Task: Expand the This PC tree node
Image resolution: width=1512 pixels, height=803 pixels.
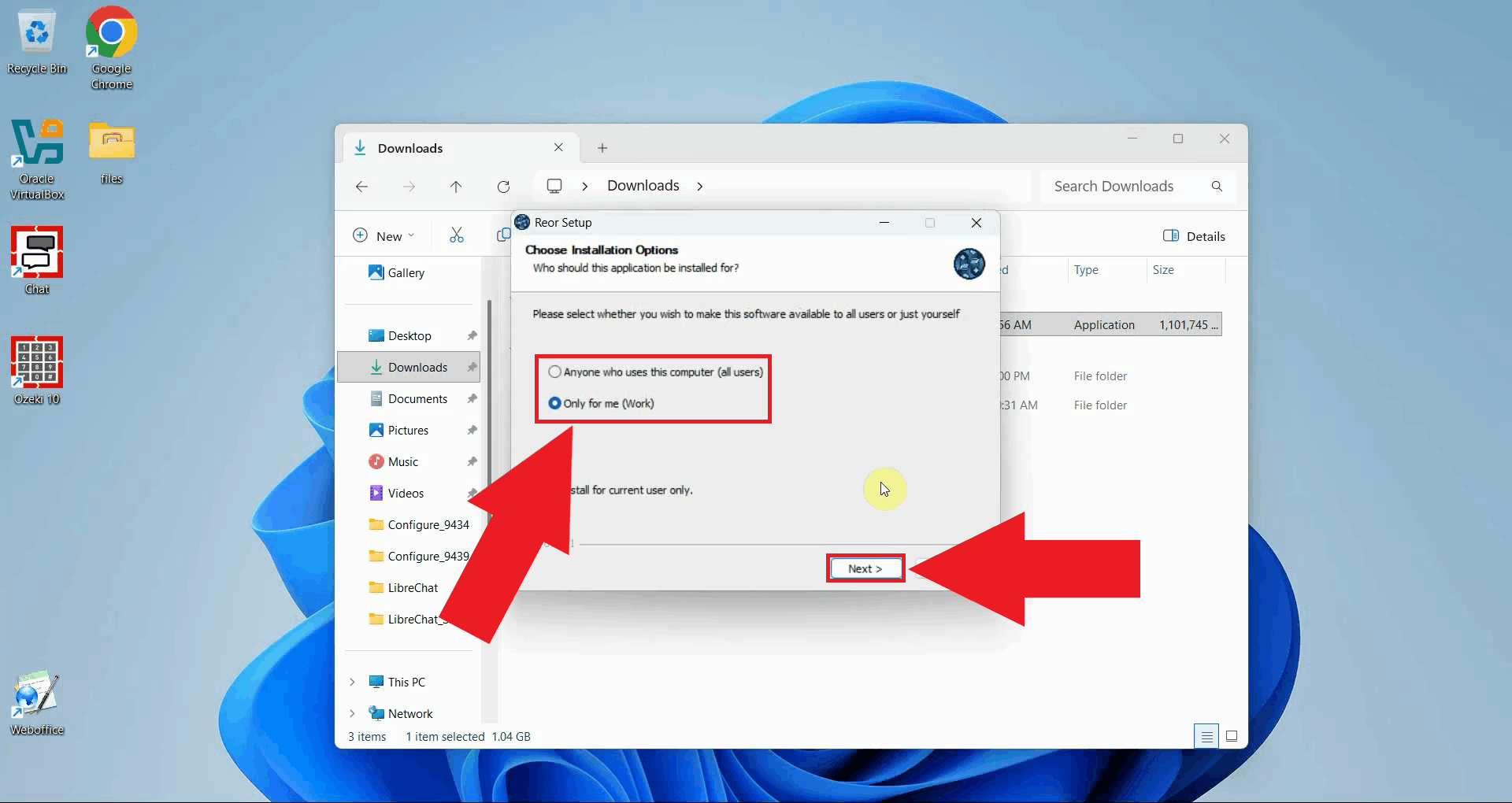Action: [352, 682]
